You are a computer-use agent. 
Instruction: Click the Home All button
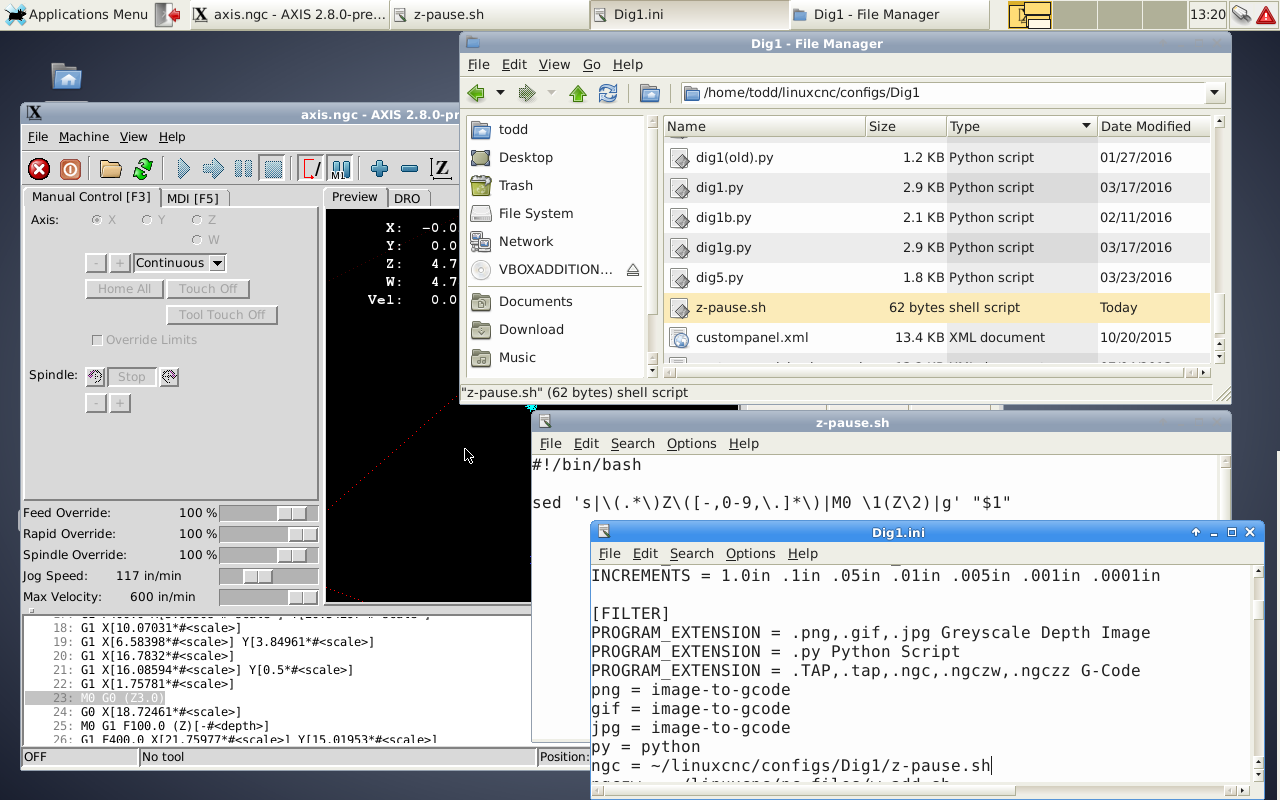click(x=124, y=289)
